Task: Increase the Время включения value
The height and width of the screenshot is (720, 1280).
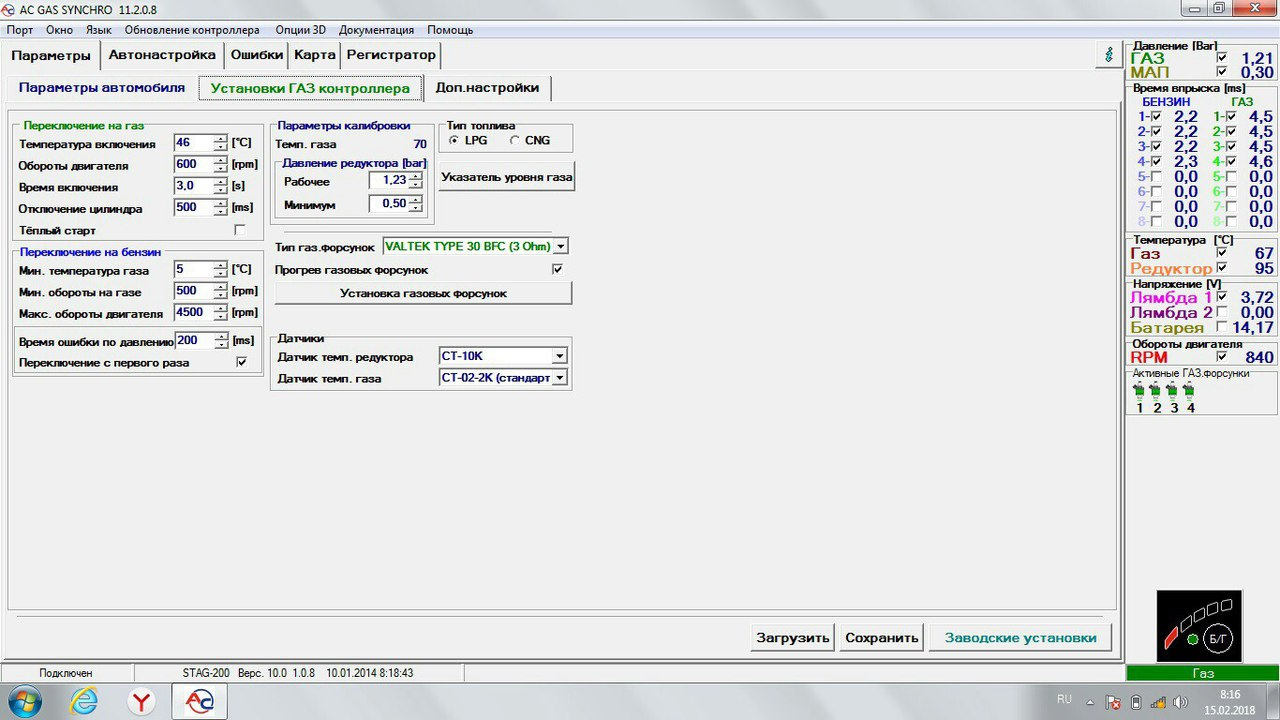Action: point(220,182)
